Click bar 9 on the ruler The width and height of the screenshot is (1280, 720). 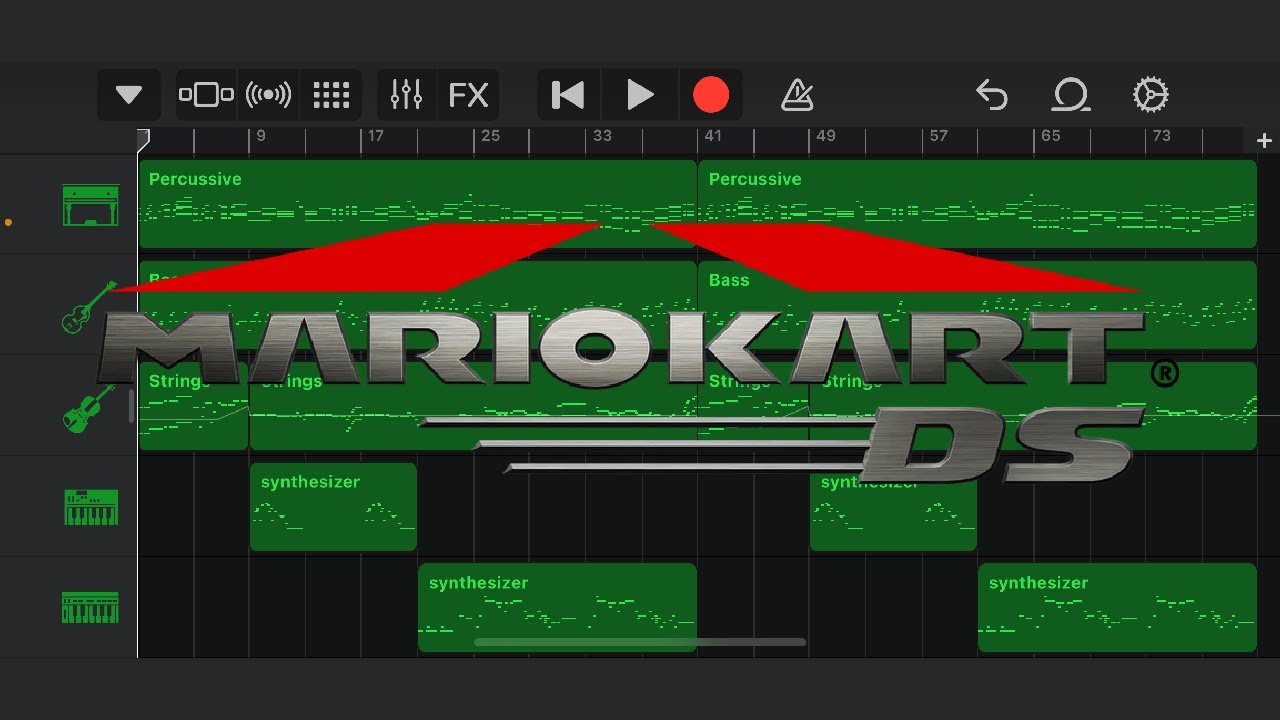click(260, 135)
